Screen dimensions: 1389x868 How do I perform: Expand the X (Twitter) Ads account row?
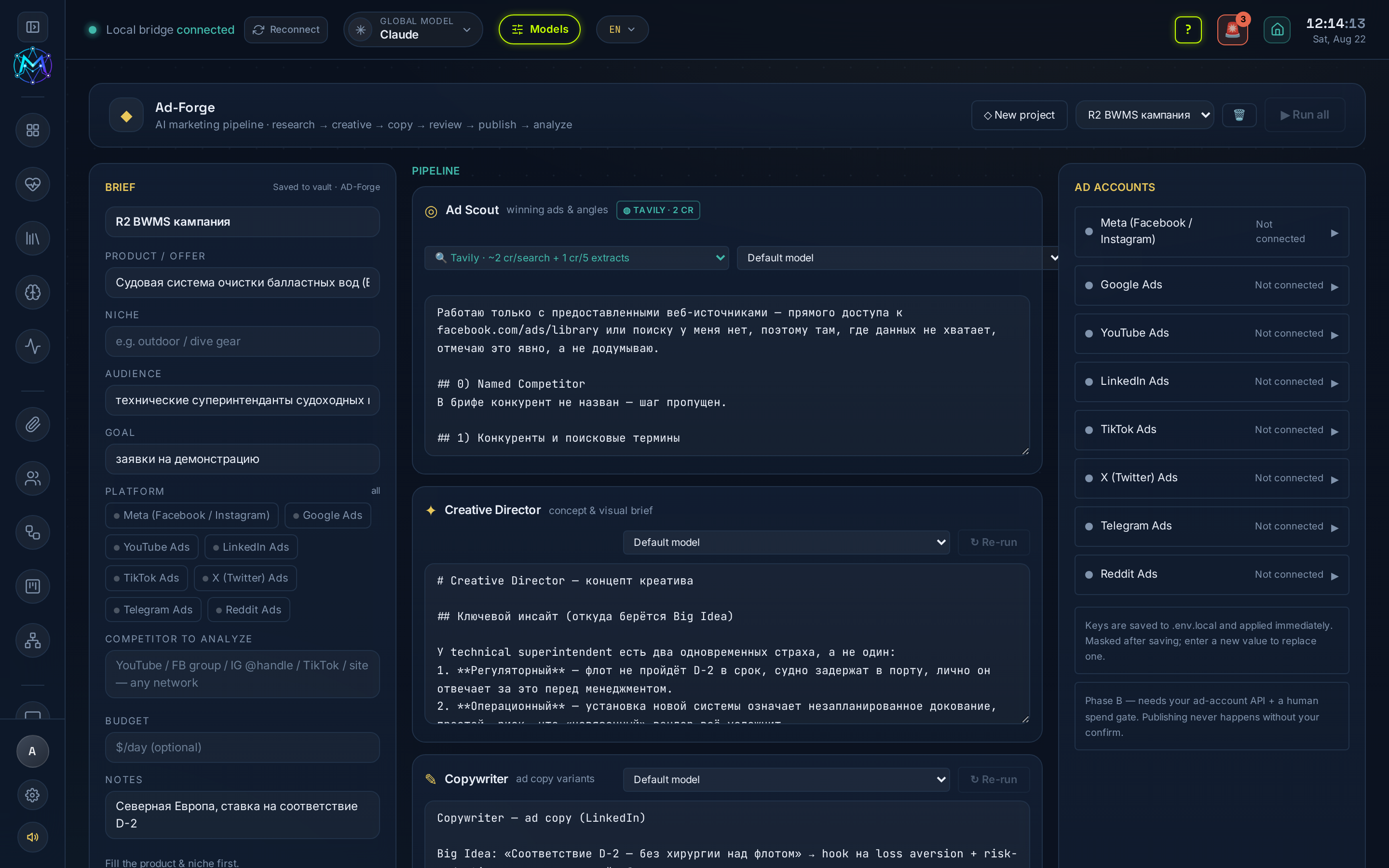pyautogui.click(x=1212, y=477)
